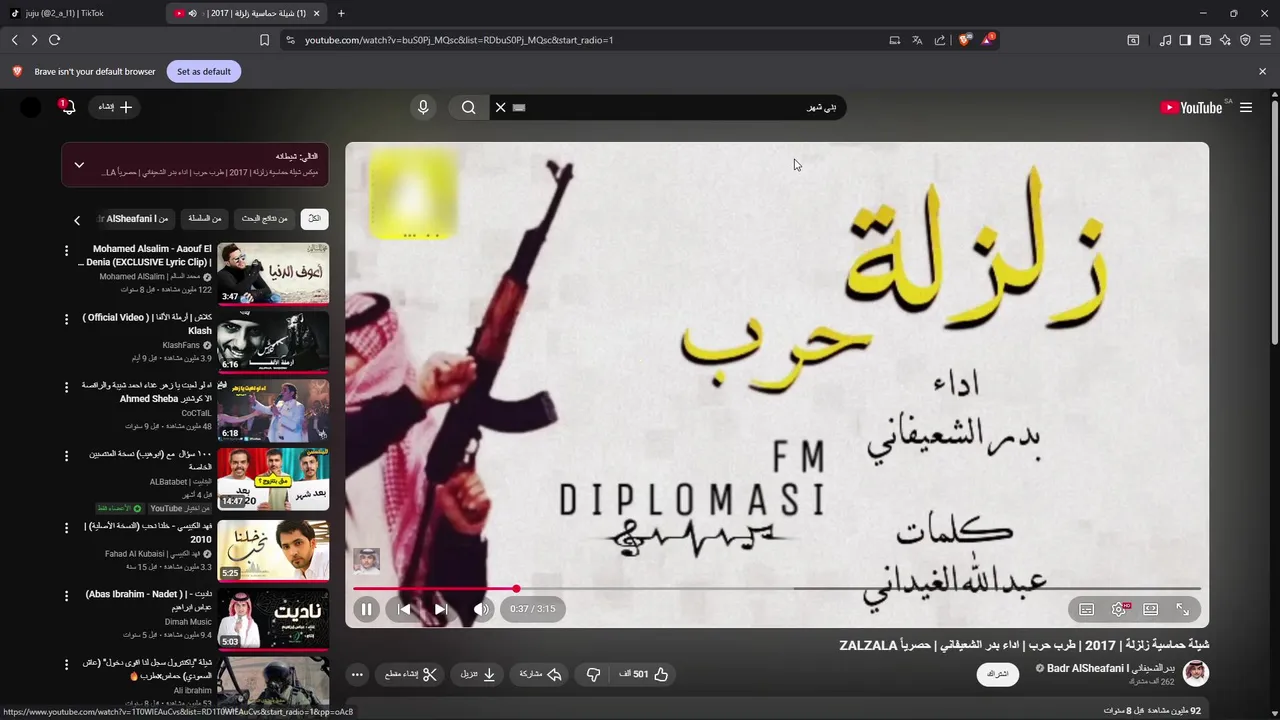
Task: Create a clip with scissors button
Action: click(411, 675)
